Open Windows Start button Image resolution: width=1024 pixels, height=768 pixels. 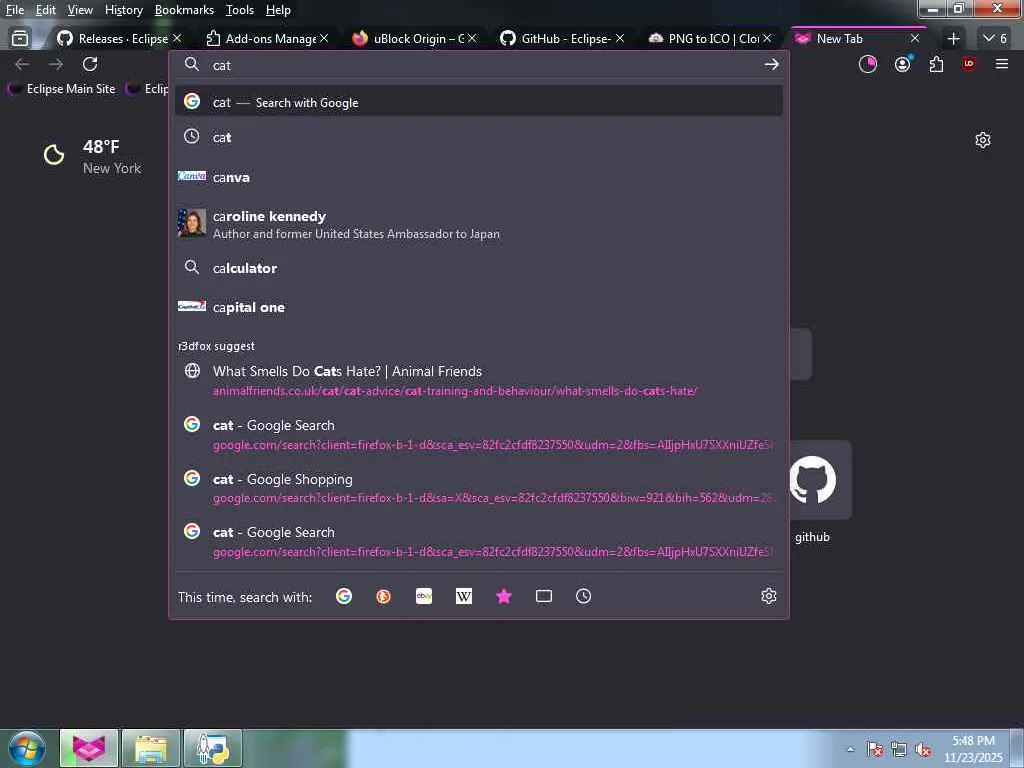click(x=26, y=748)
